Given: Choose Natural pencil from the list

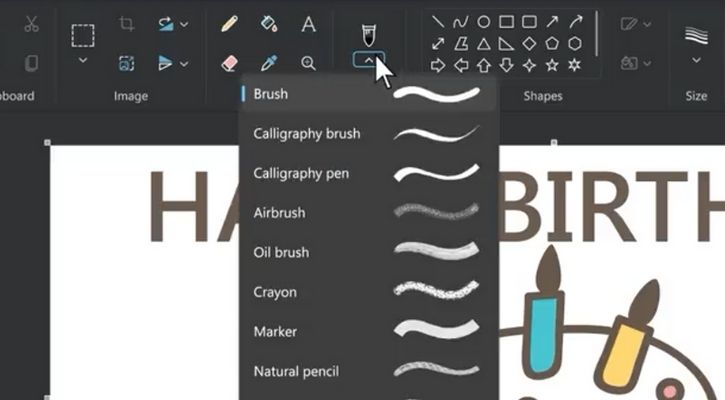Looking at the screenshot, I should (369, 371).
